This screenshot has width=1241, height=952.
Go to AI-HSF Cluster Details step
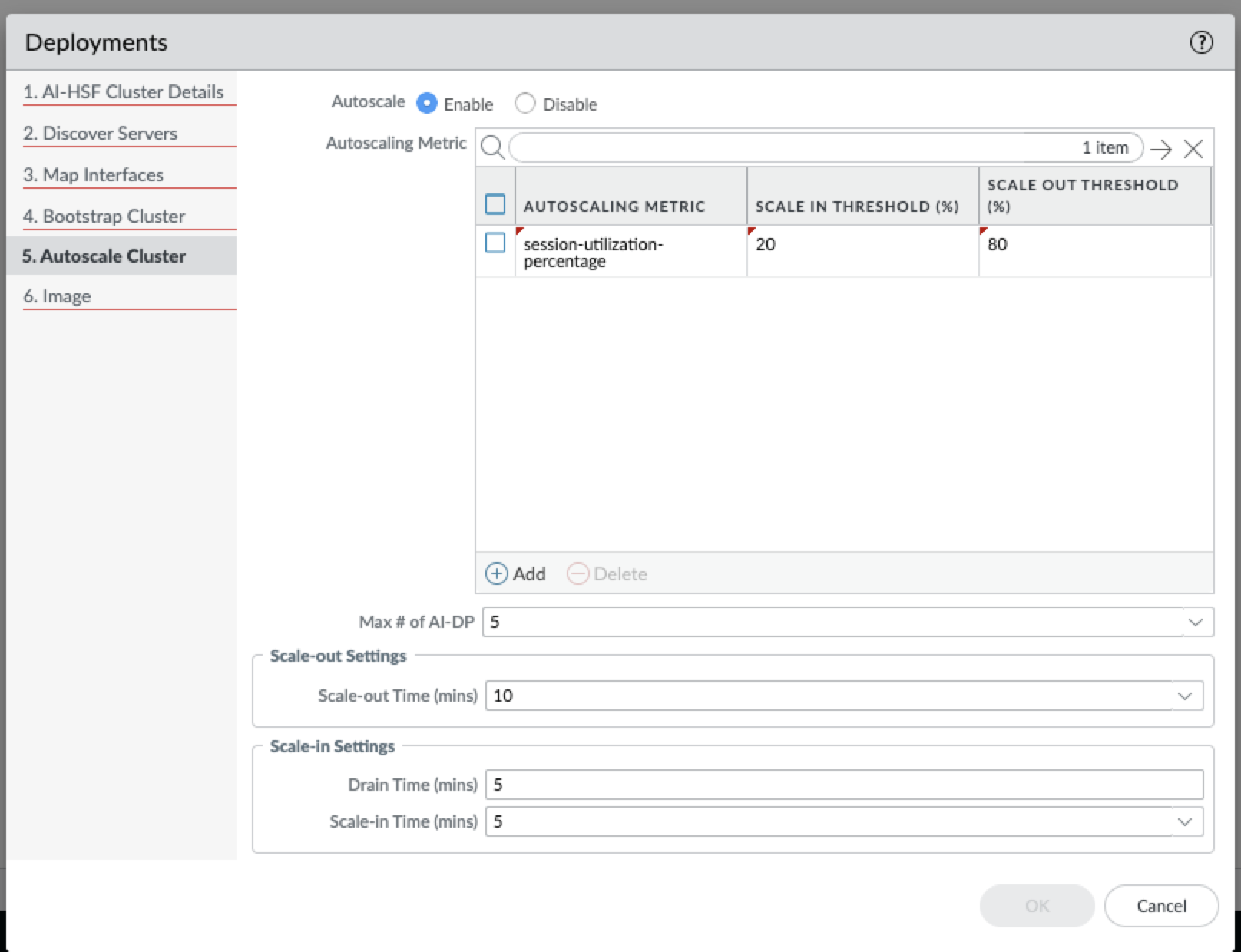pyautogui.click(x=123, y=91)
